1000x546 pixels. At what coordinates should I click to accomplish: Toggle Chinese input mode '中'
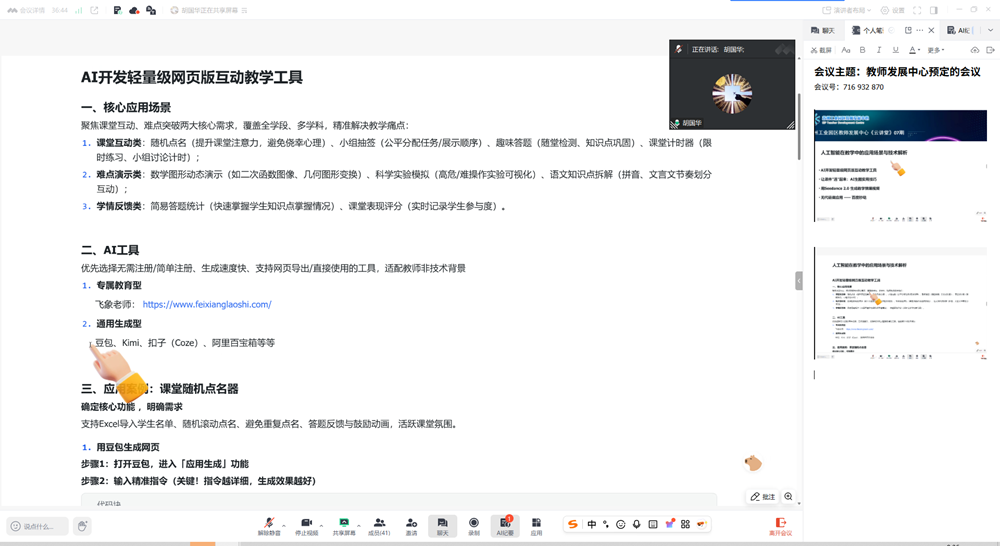tap(592, 524)
